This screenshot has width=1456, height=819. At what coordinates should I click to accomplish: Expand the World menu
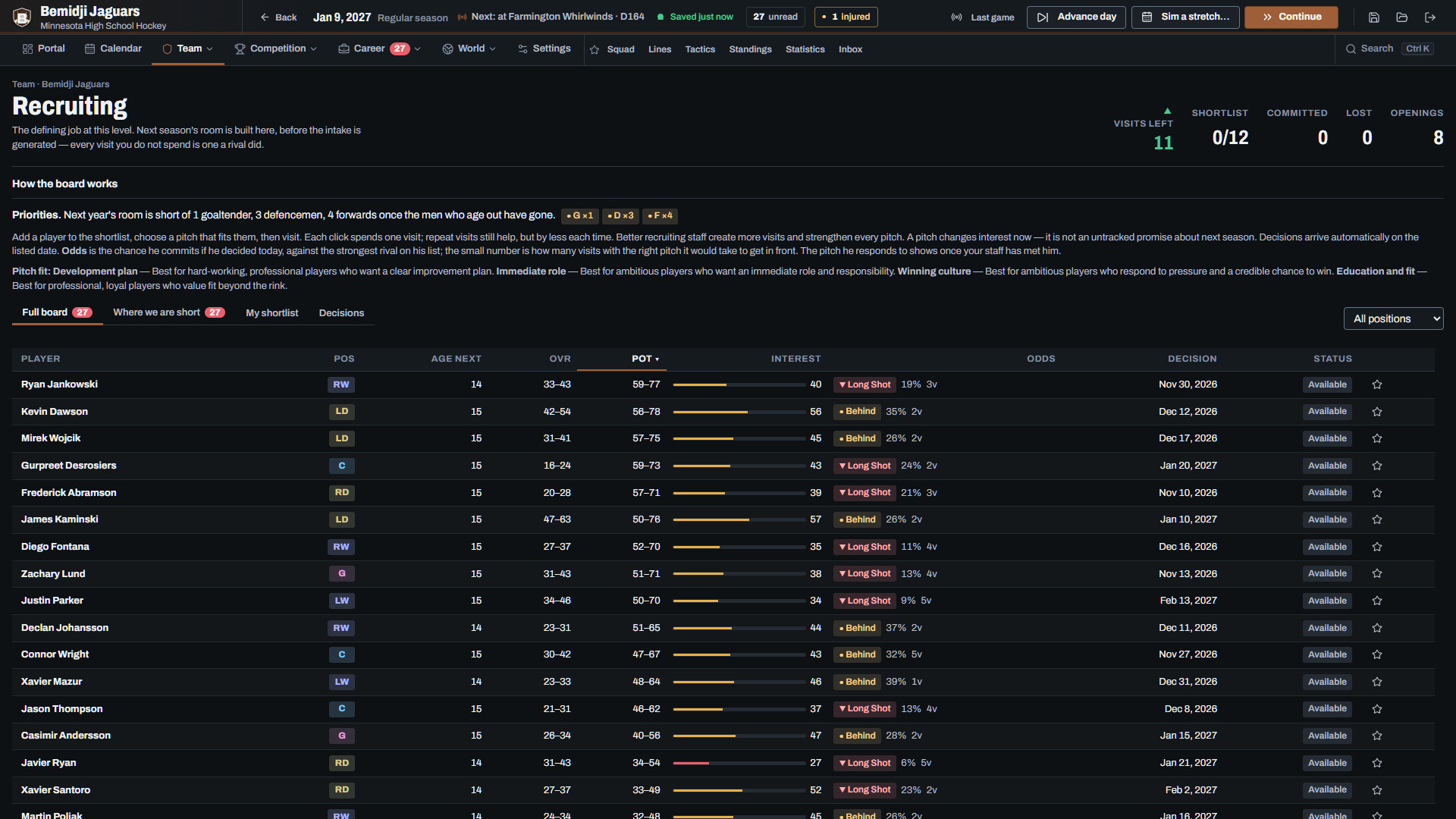point(469,49)
